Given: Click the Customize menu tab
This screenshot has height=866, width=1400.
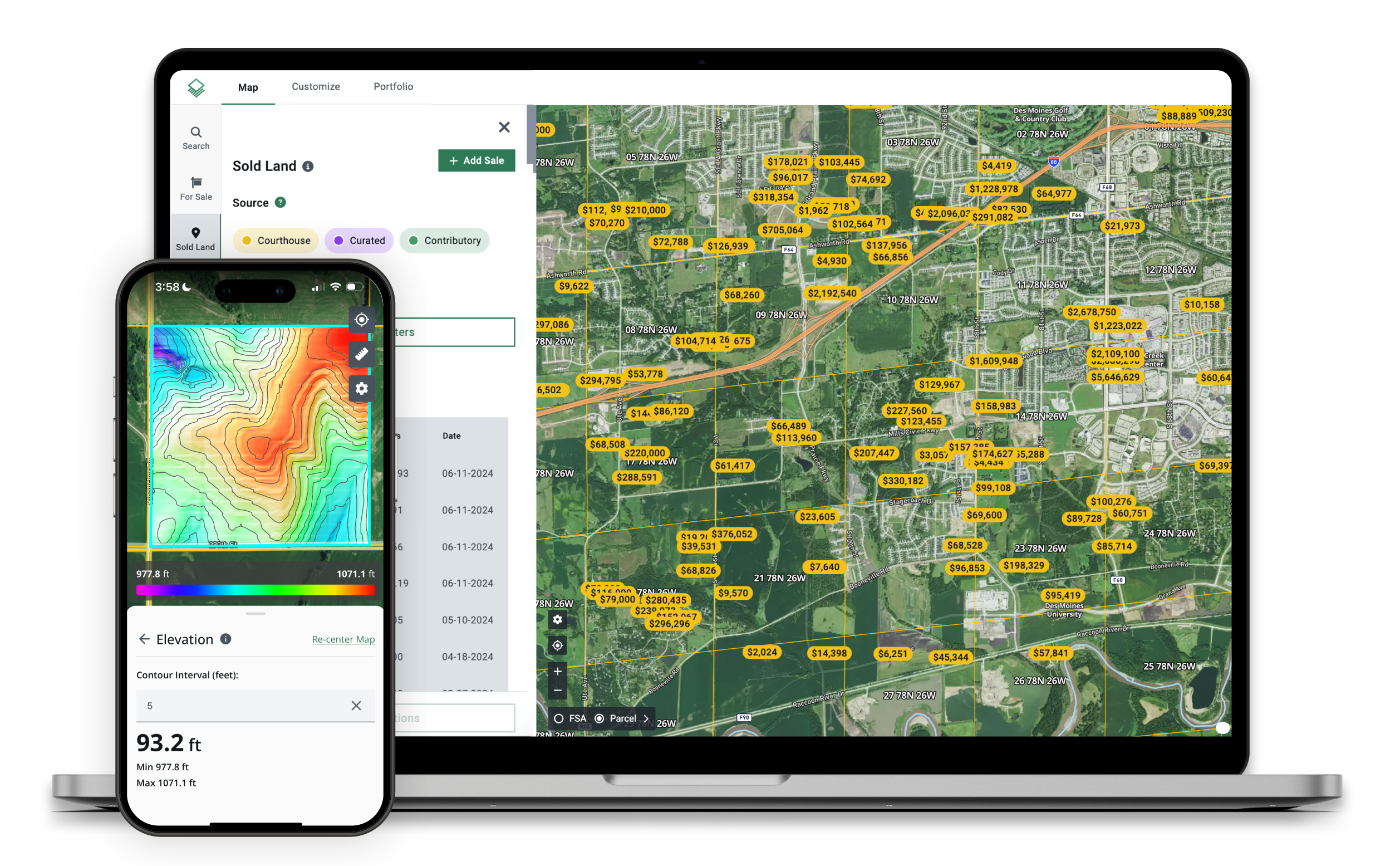Looking at the screenshot, I should (x=313, y=87).
